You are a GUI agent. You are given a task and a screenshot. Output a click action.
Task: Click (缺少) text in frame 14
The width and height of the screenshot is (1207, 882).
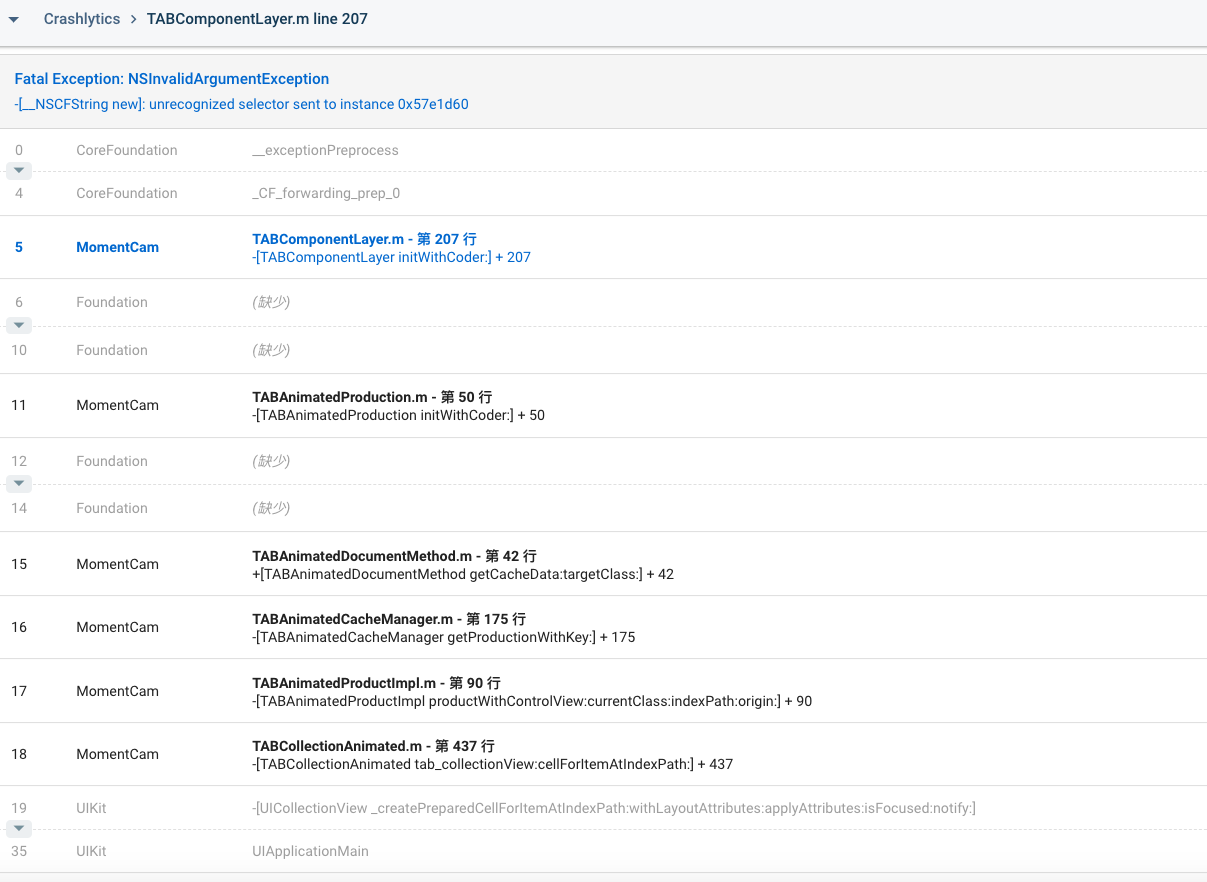click(x=271, y=508)
